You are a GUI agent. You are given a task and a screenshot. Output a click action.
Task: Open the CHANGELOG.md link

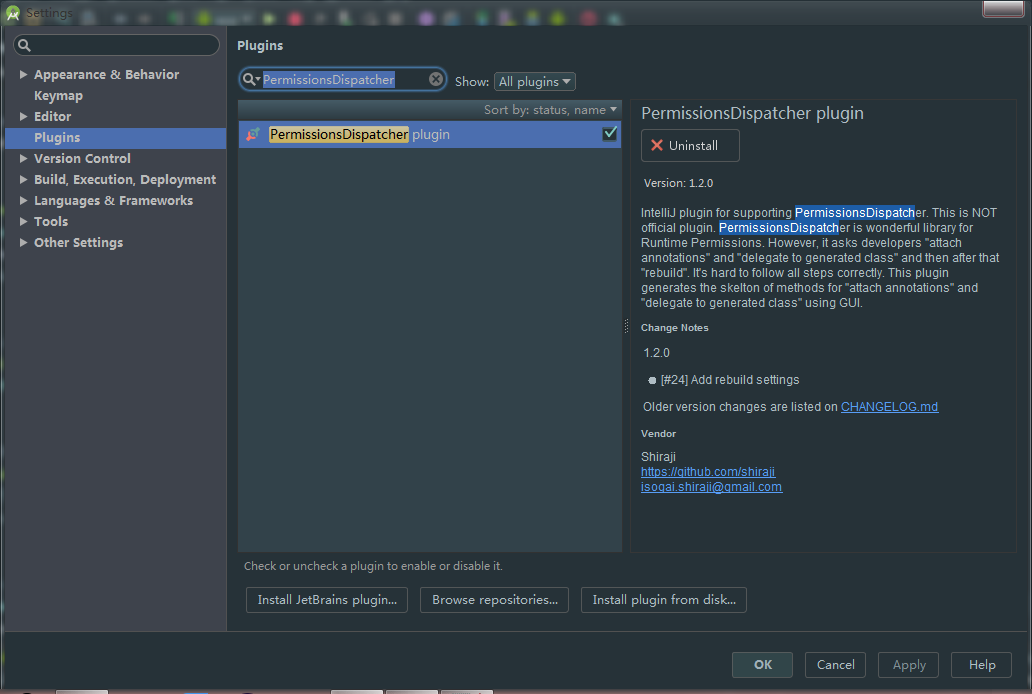[x=889, y=407]
